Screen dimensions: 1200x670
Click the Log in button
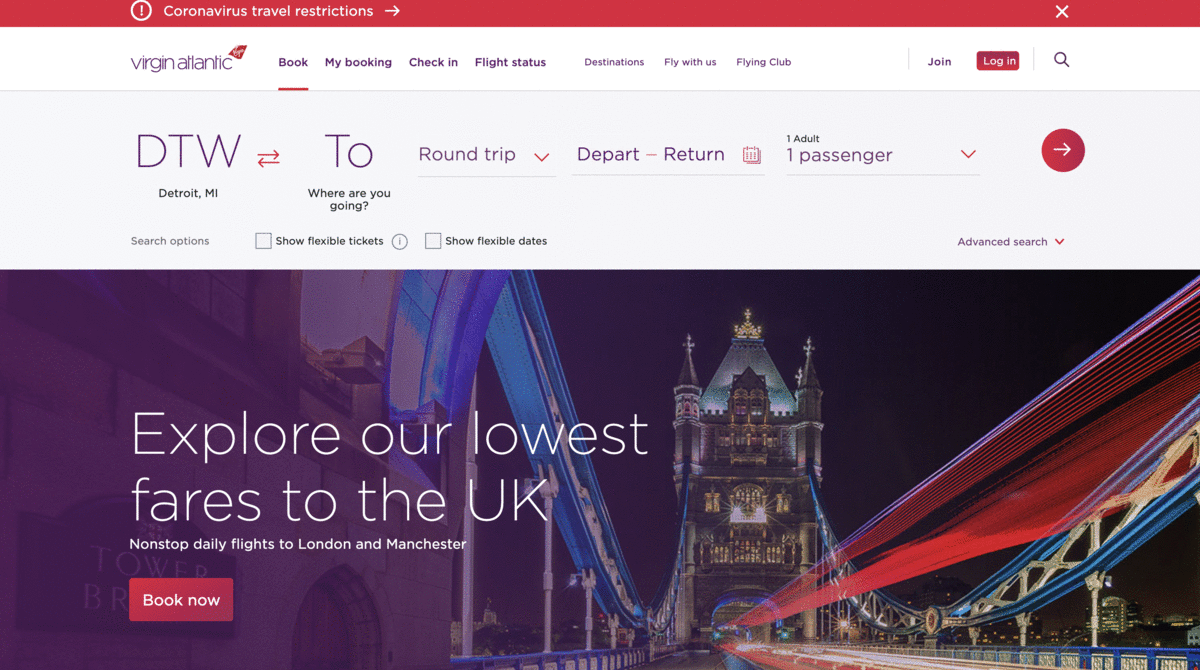click(998, 61)
